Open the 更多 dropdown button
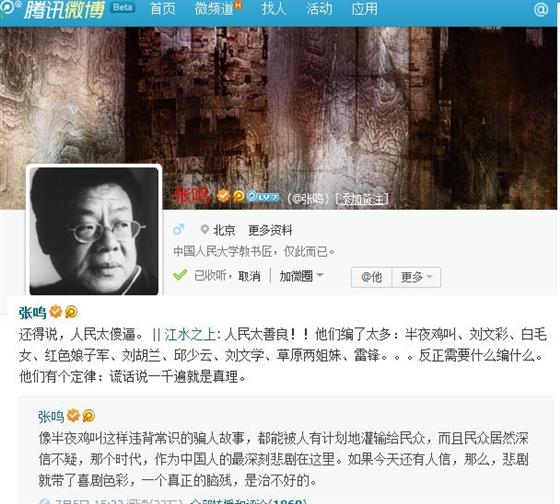Viewport: 560px width, 504px height. [416, 277]
